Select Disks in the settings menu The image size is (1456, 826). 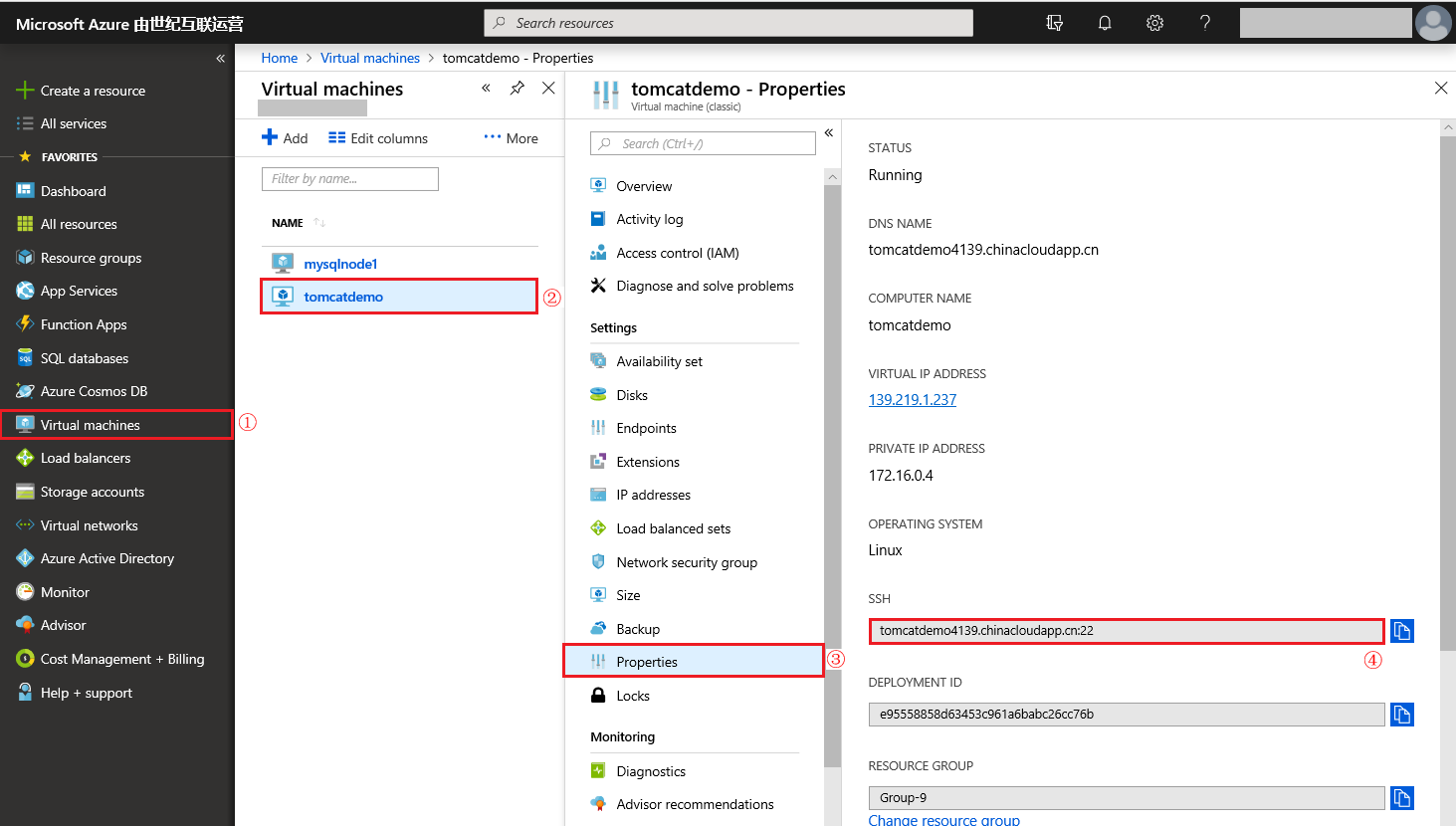tap(631, 395)
